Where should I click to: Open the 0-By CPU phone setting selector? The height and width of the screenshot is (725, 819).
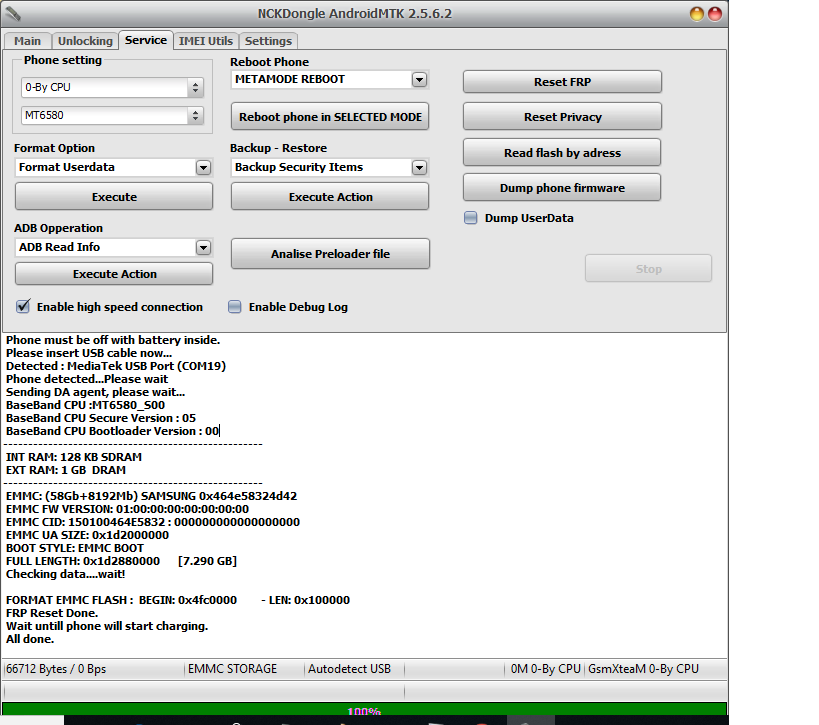(x=112, y=87)
